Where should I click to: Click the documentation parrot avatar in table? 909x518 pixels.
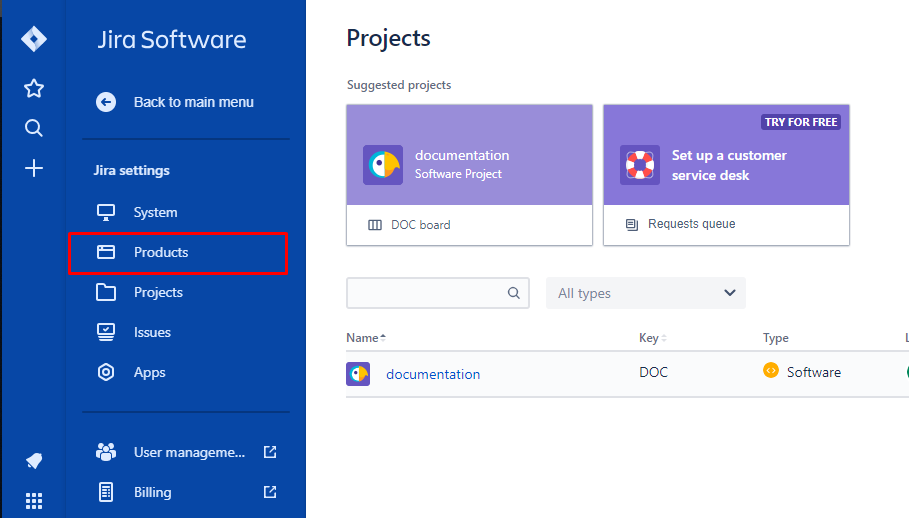click(x=358, y=374)
